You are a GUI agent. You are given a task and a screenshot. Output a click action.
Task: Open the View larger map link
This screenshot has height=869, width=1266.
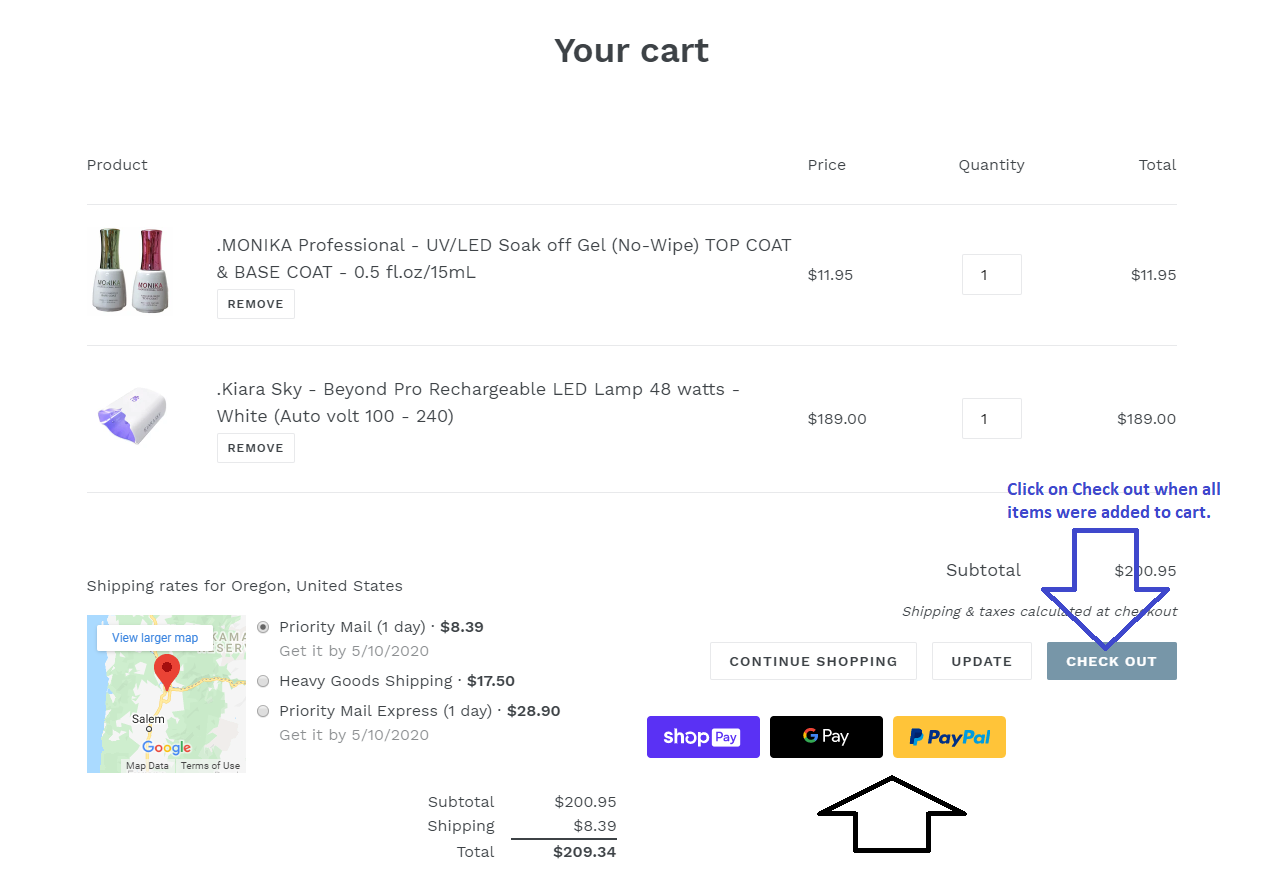click(155, 638)
